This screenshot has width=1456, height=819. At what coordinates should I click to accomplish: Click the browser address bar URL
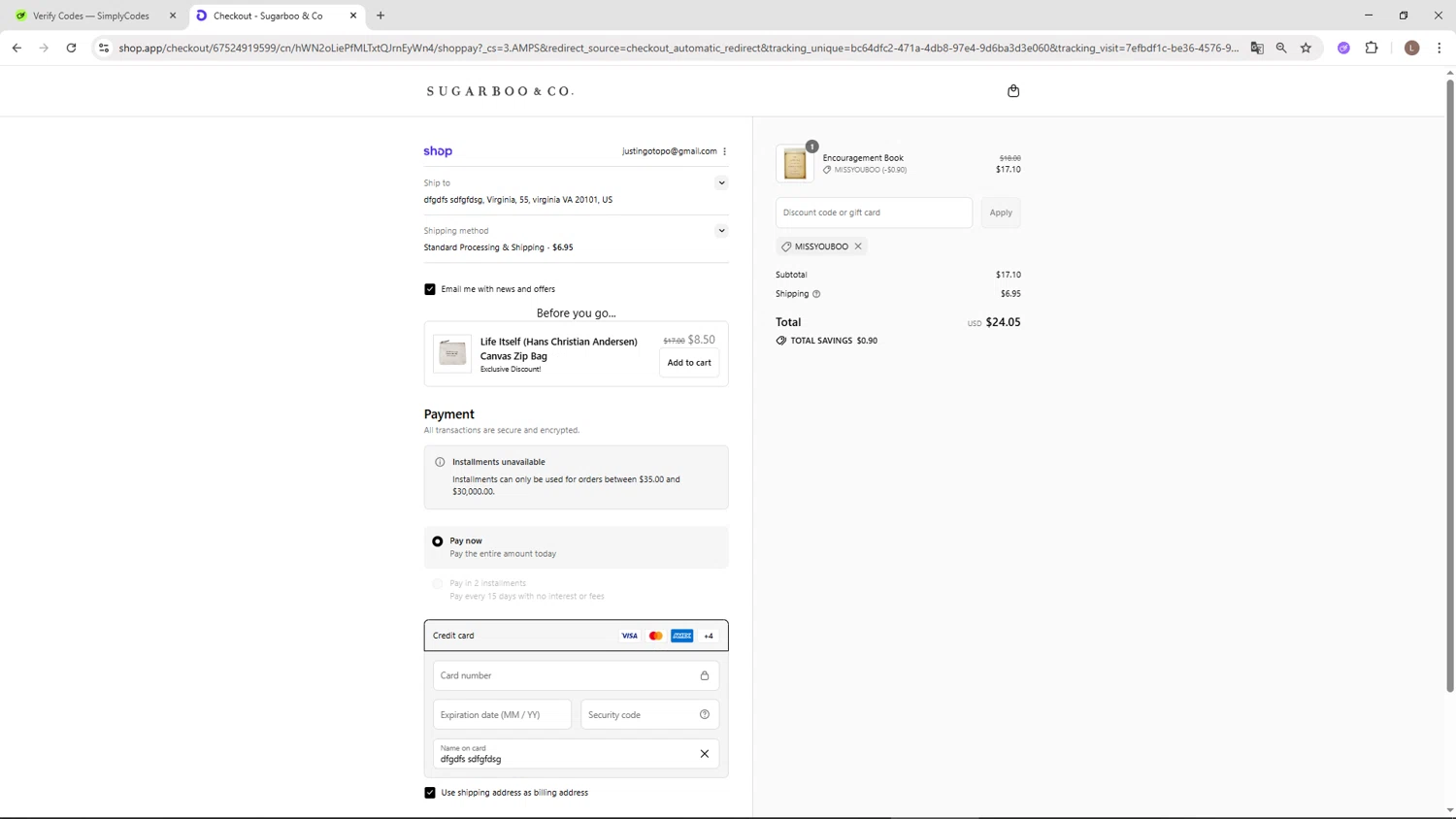(x=678, y=48)
